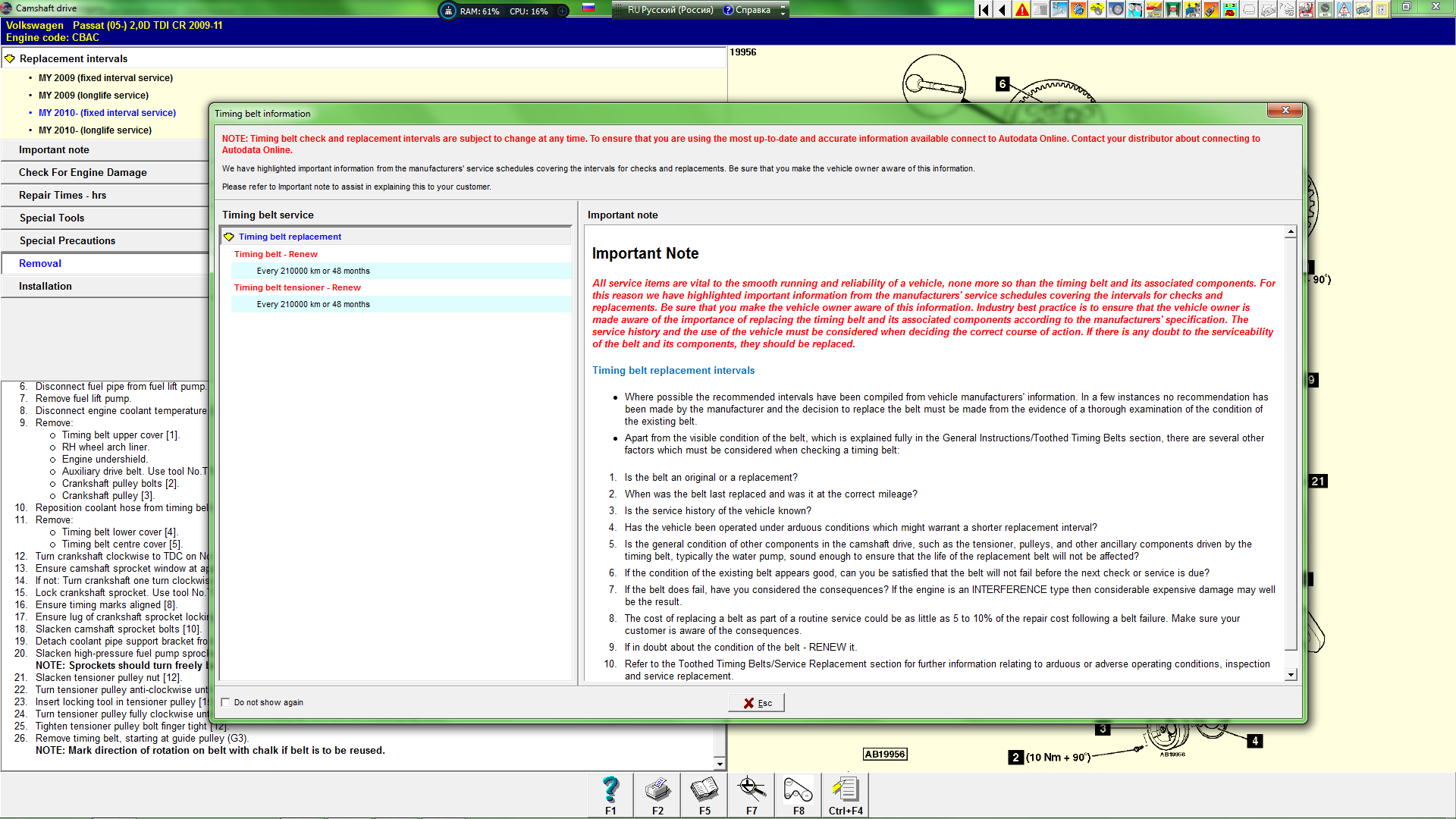Image resolution: width=1456 pixels, height=819 pixels.
Task: Click the SRS airbag toolbar icon
Action: pyautogui.click(x=1306, y=10)
